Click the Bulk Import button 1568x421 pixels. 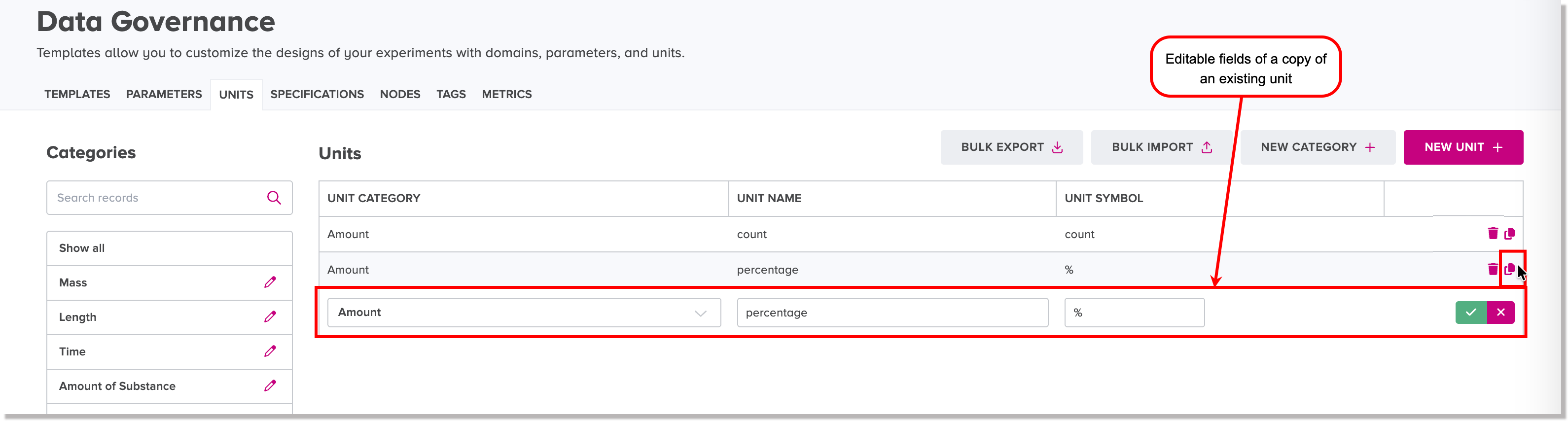pyautogui.click(x=1161, y=147)
